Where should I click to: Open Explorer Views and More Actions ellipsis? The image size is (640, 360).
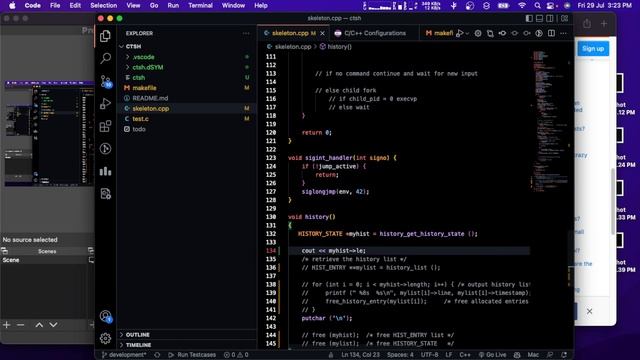(x=246, y=33)
